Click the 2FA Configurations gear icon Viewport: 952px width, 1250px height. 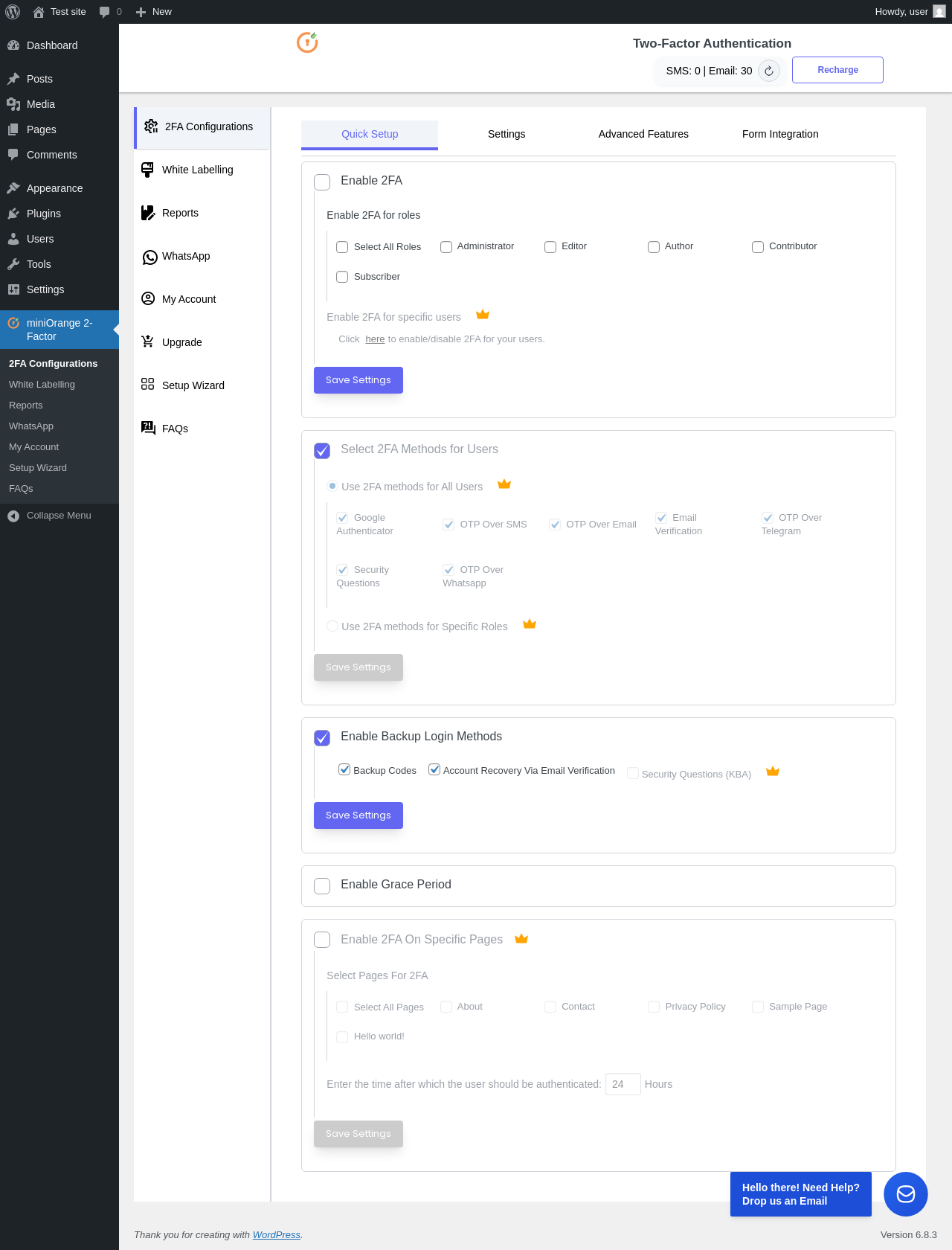coord(151,126)
